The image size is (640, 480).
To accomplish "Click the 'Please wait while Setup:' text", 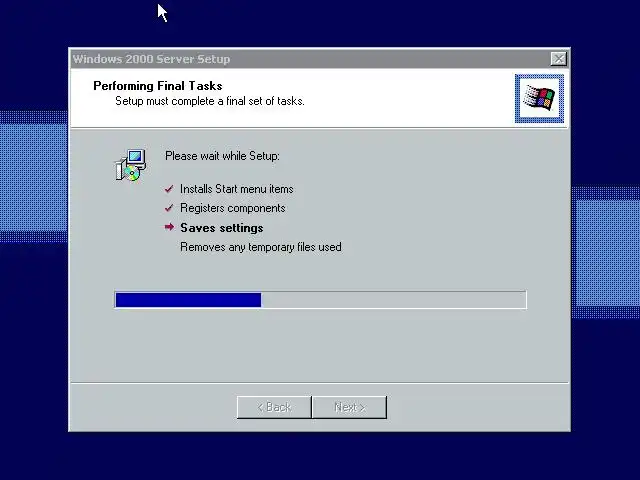I will tap(222, 156).
